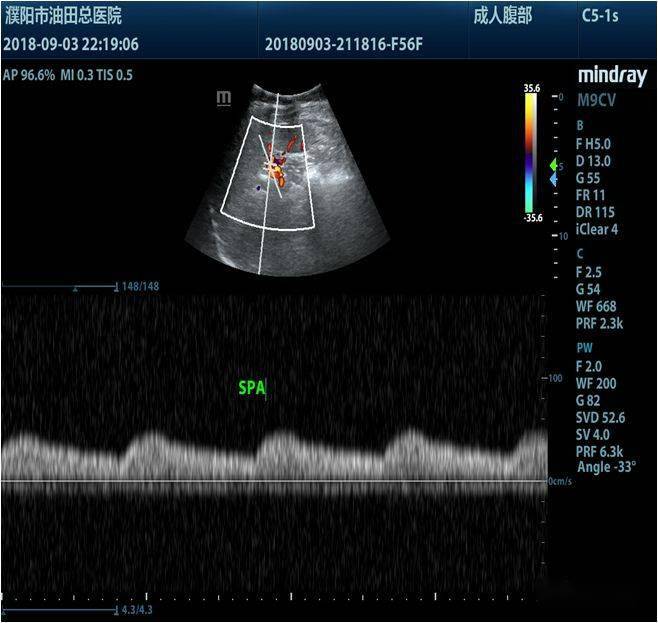This screenshot has width=658, height=623.
Task: Click the color velocity scale bar
Action: click(532, 155)
